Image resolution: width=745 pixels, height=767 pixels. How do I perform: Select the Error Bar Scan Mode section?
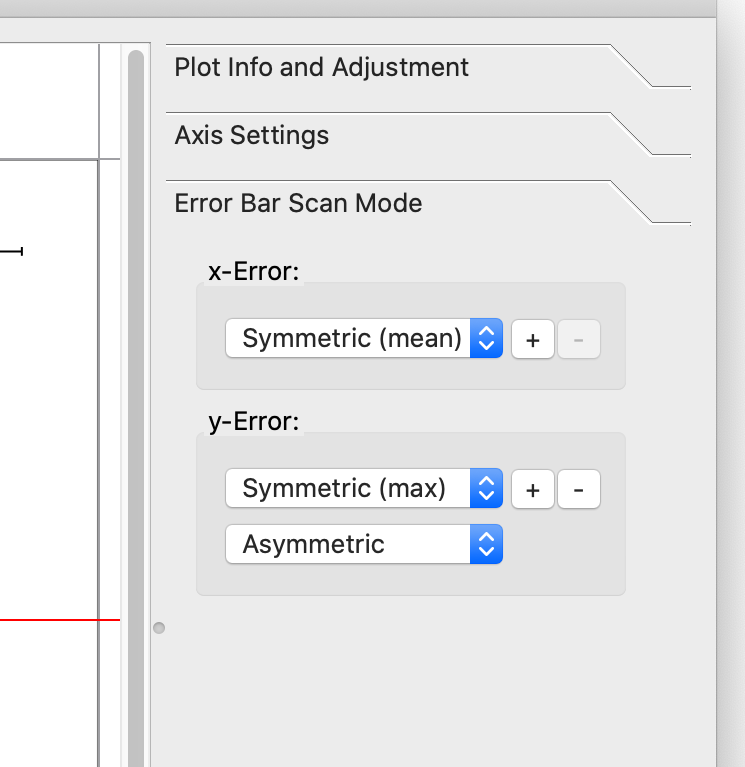(298, 204)
